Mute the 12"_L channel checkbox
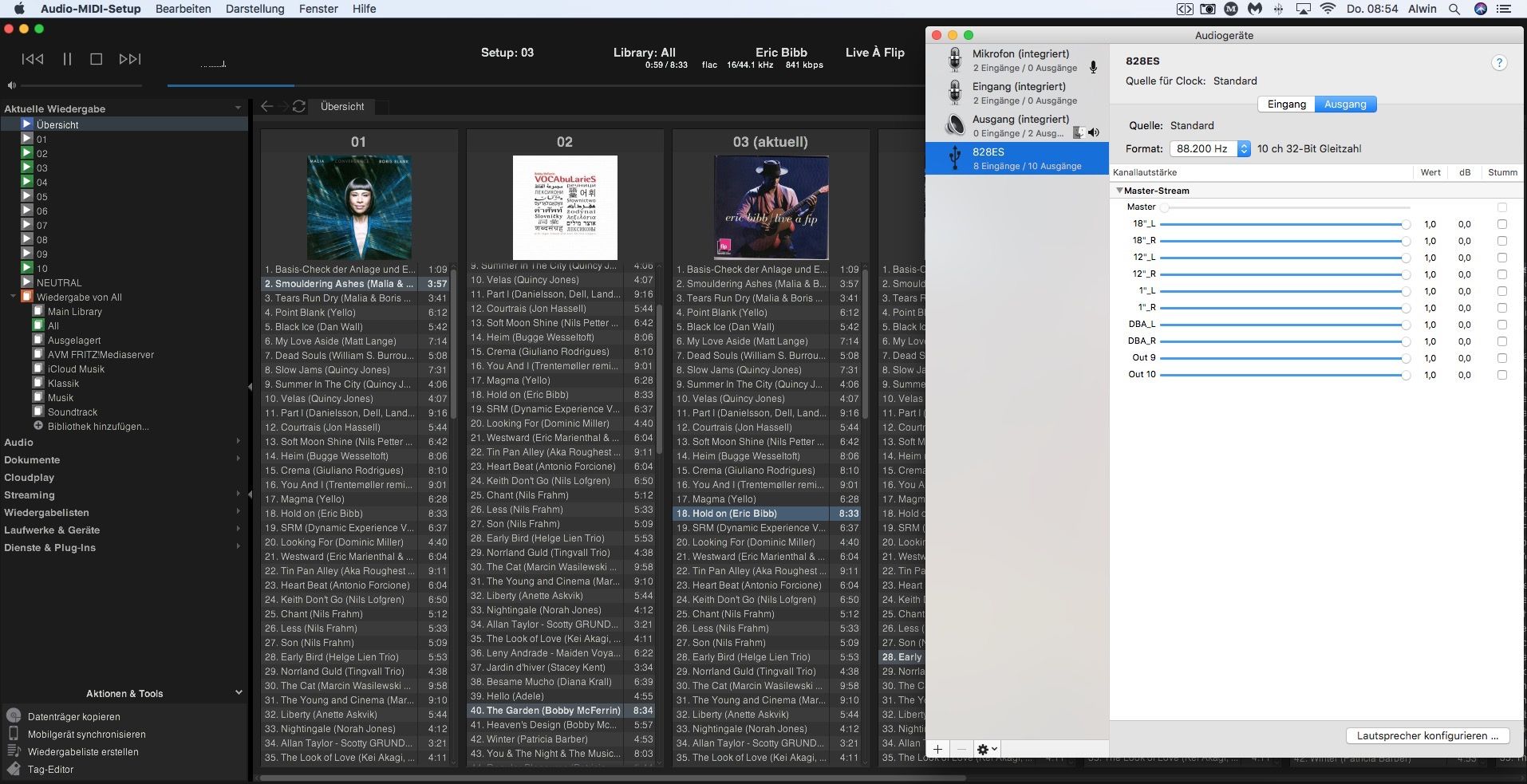Viewport: 1527px width, 784px height. click(x=1502, y=258)
